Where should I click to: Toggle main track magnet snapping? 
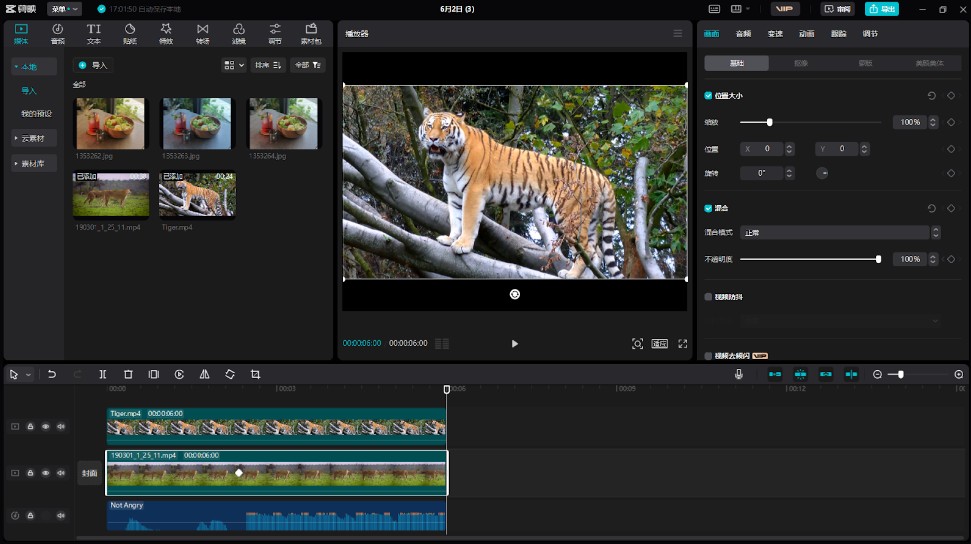point(775,374)
